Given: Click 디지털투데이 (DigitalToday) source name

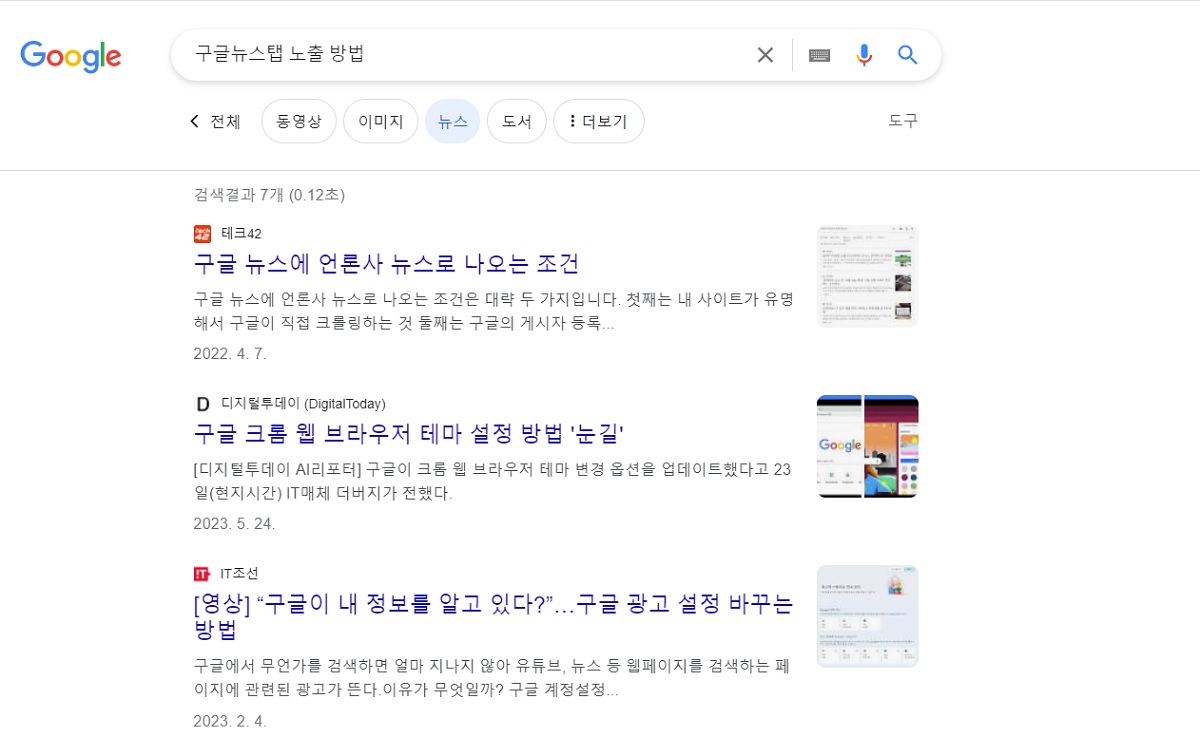Looking at the screenshot, I should pyautogui.click(x=303, y=404).
